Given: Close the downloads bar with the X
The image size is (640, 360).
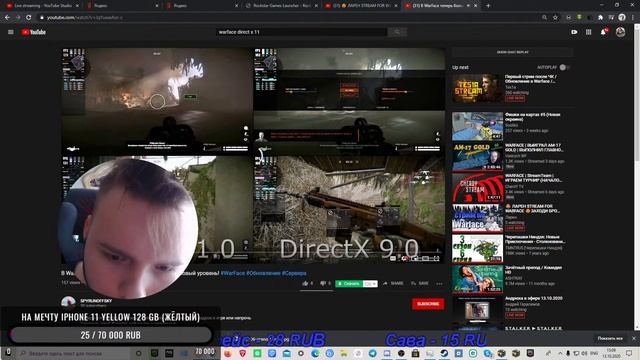Looking at the screenshot, I should (x=634, y=338).
